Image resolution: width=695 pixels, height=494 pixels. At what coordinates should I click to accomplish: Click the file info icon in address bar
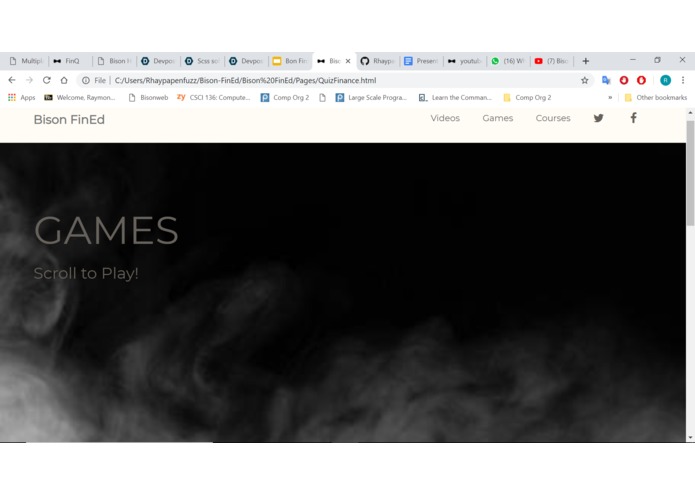pos(86,80)
